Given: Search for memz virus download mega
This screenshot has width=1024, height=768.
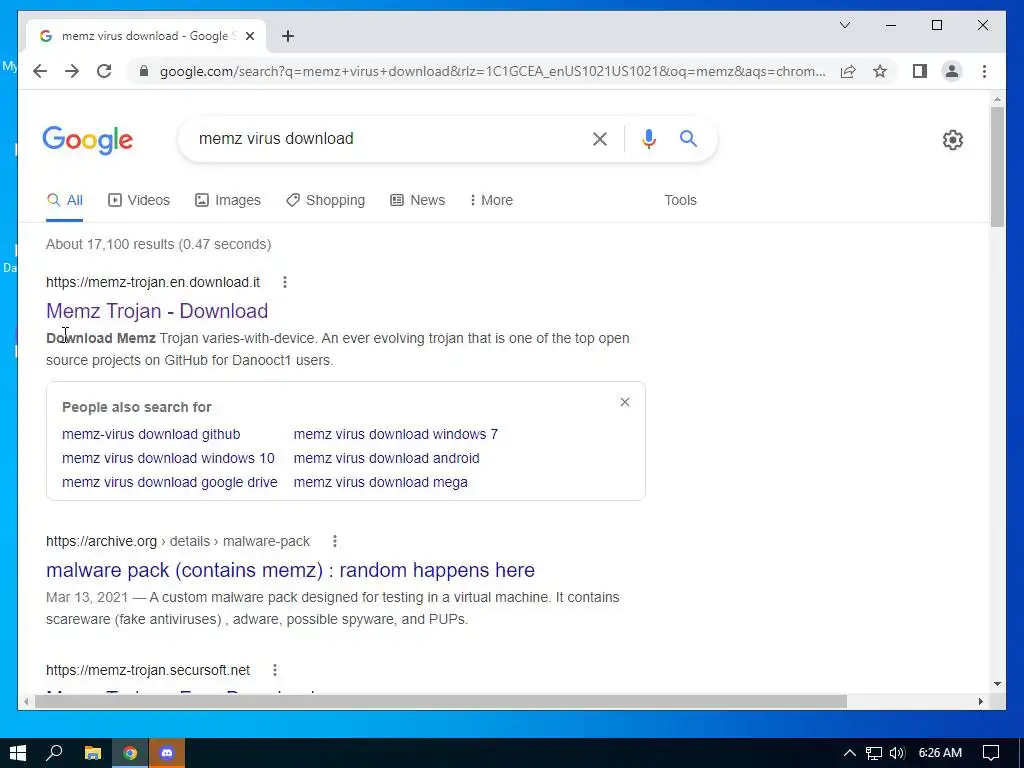Looking at the screenshot, I should pos(381,483).
